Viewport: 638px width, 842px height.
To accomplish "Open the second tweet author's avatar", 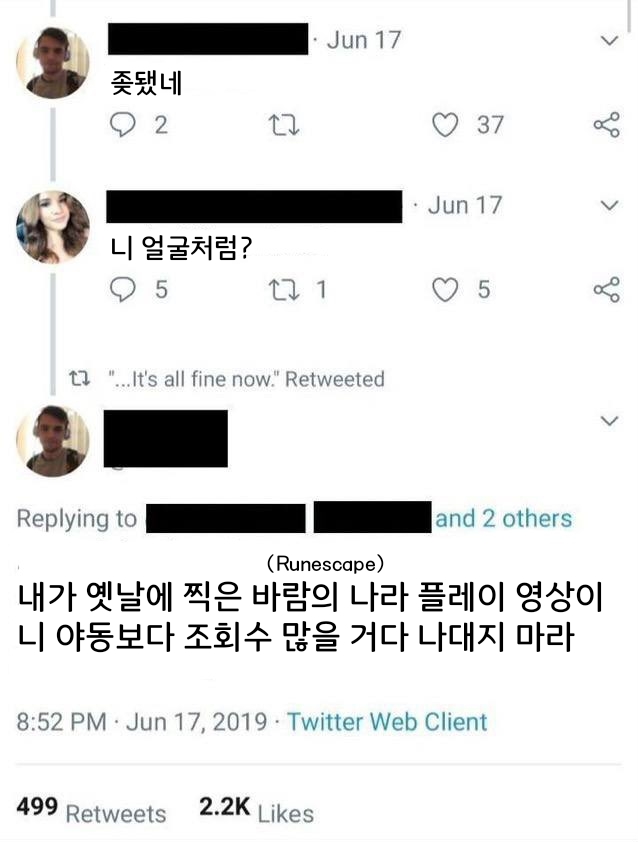I will 52,227.
